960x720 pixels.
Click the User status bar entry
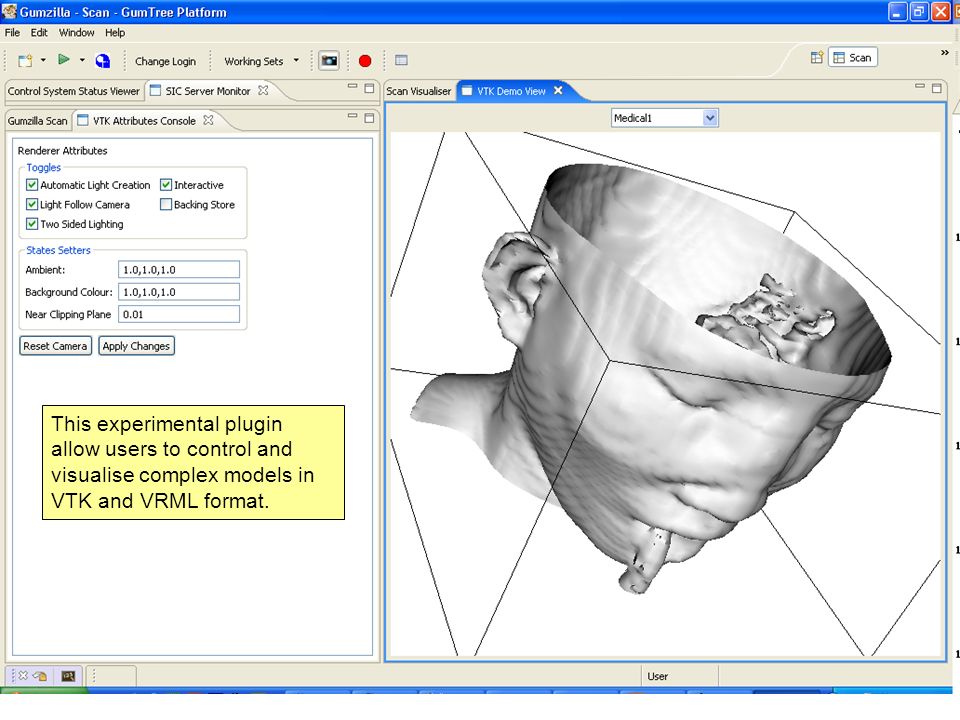[658, 676]
